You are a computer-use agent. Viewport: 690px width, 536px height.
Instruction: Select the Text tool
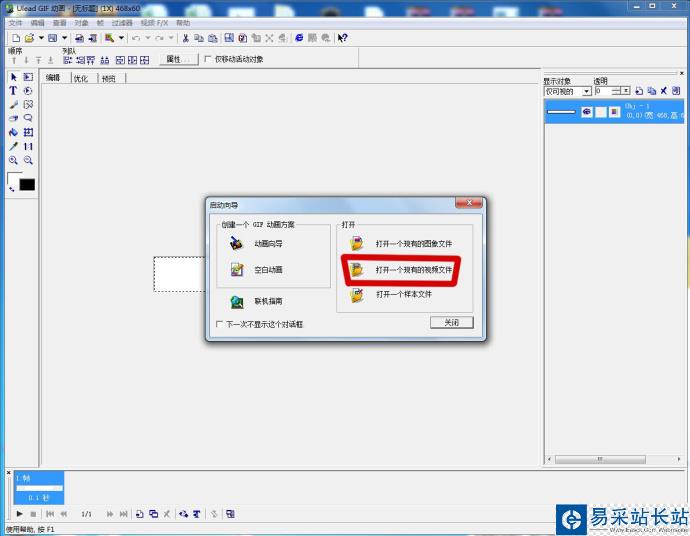point(13,91)
